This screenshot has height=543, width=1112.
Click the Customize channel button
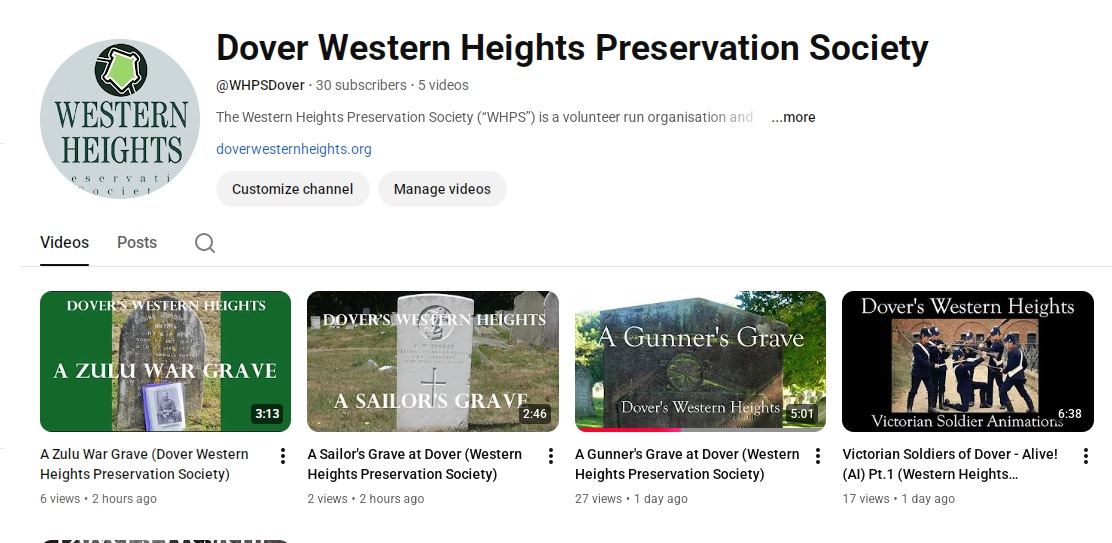click(x=292, y=189)
